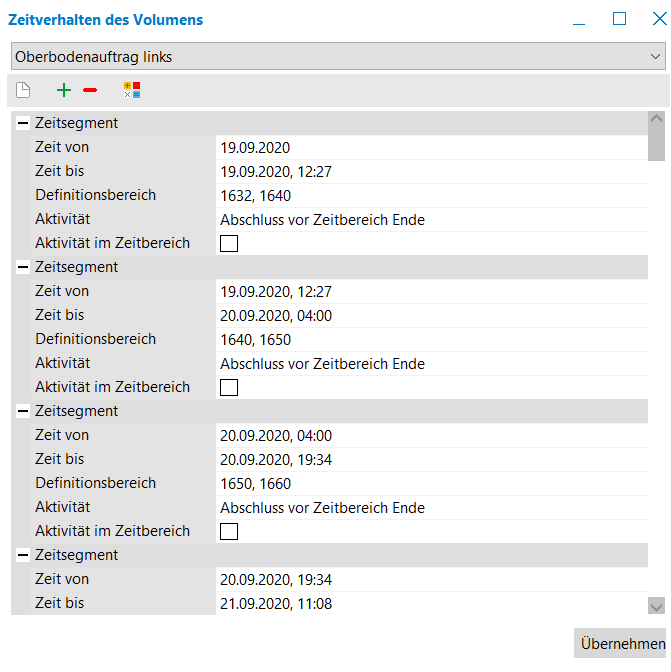The height and width of the screenshot is (672, 671).
Task: Click the scrollbar up arrow
Action: pyautogui.click(x=656, y=119)
